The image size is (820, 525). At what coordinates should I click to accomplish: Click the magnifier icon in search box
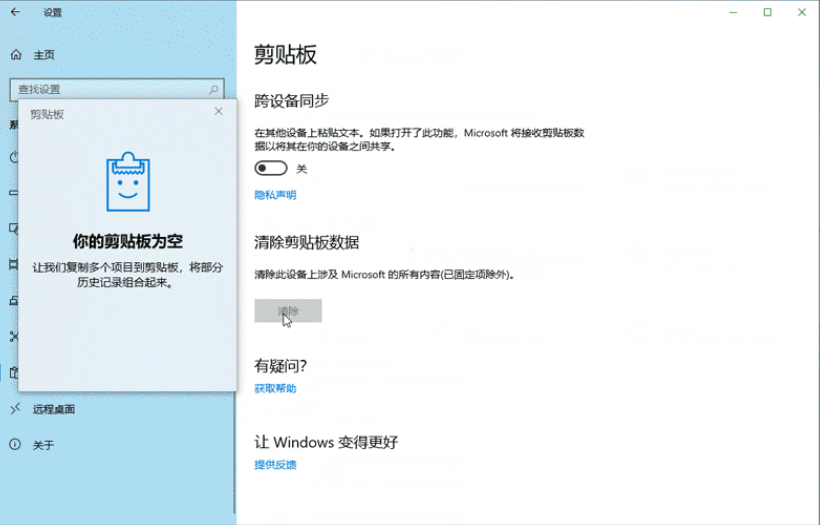pos(214,89)
